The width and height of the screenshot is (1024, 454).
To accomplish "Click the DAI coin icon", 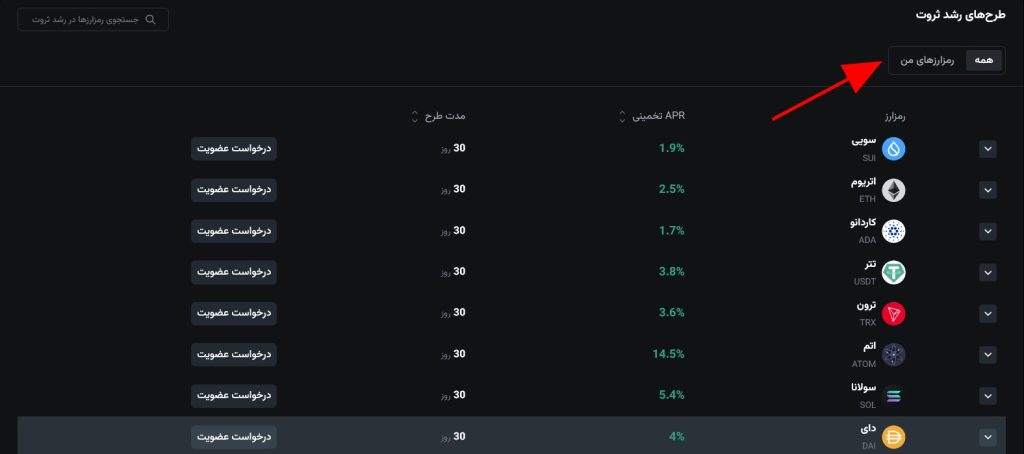I will coord(893,436).
